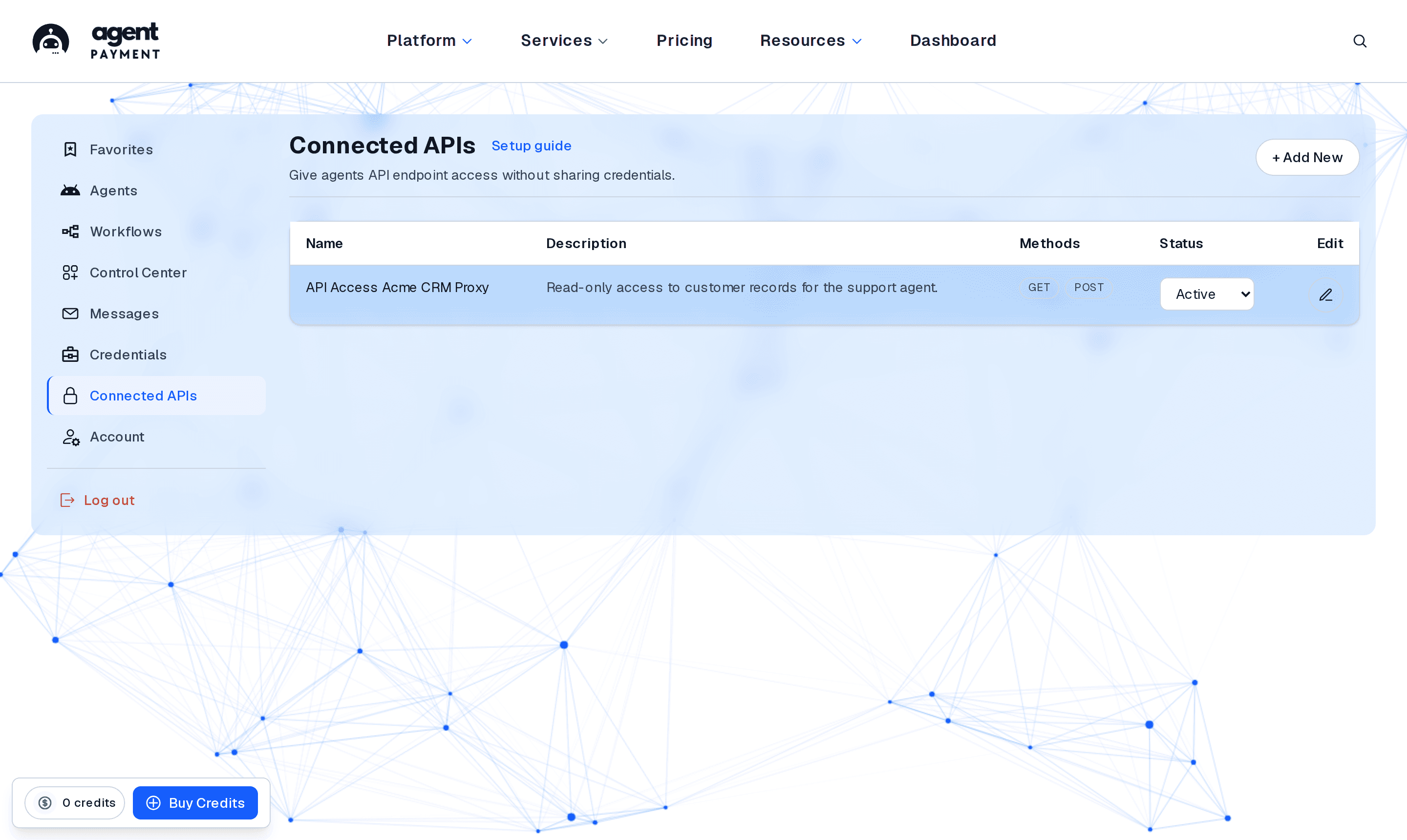Screen dimensions: 1407x840
Task: Click the POST method badge
Action: point(1089,288)
